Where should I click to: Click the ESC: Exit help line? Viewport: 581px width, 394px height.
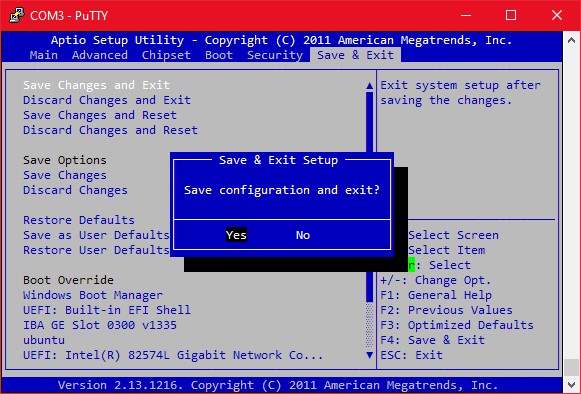pyautogui.click(x=412, y=355)
